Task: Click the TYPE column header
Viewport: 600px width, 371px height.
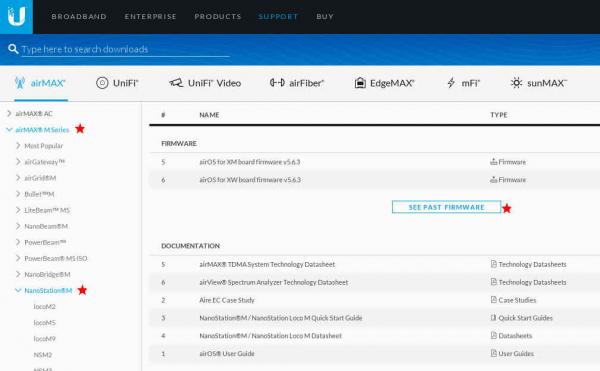Action: pyautogui.click(x=499, y=115)
